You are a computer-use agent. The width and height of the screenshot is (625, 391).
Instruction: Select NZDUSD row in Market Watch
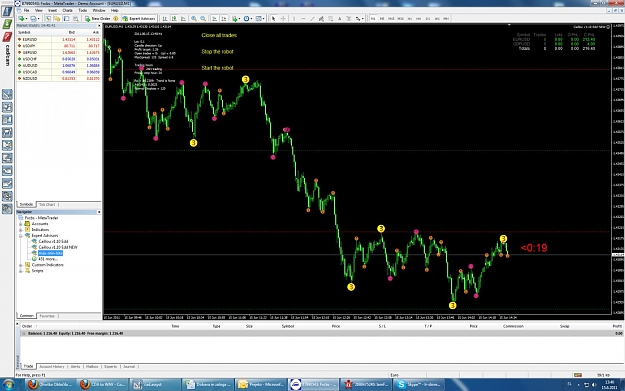point(59,79)
